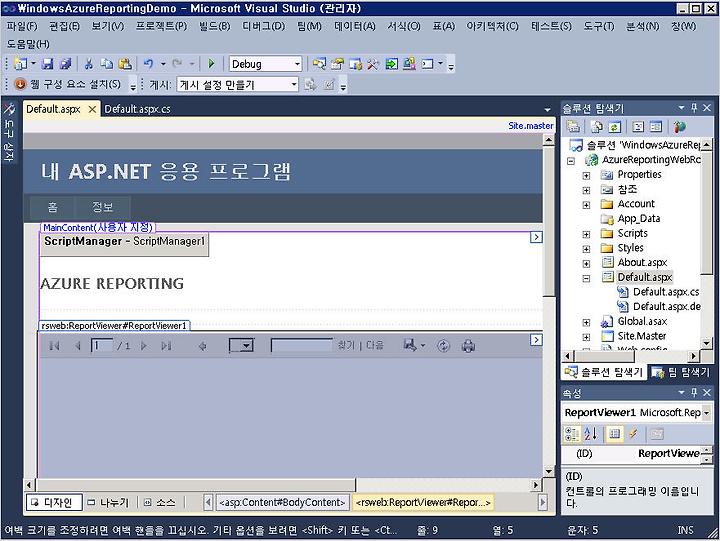Open ScriptManager smart tag arrow
The height and width of the screenshot is (541, 720).
point(536,237)
